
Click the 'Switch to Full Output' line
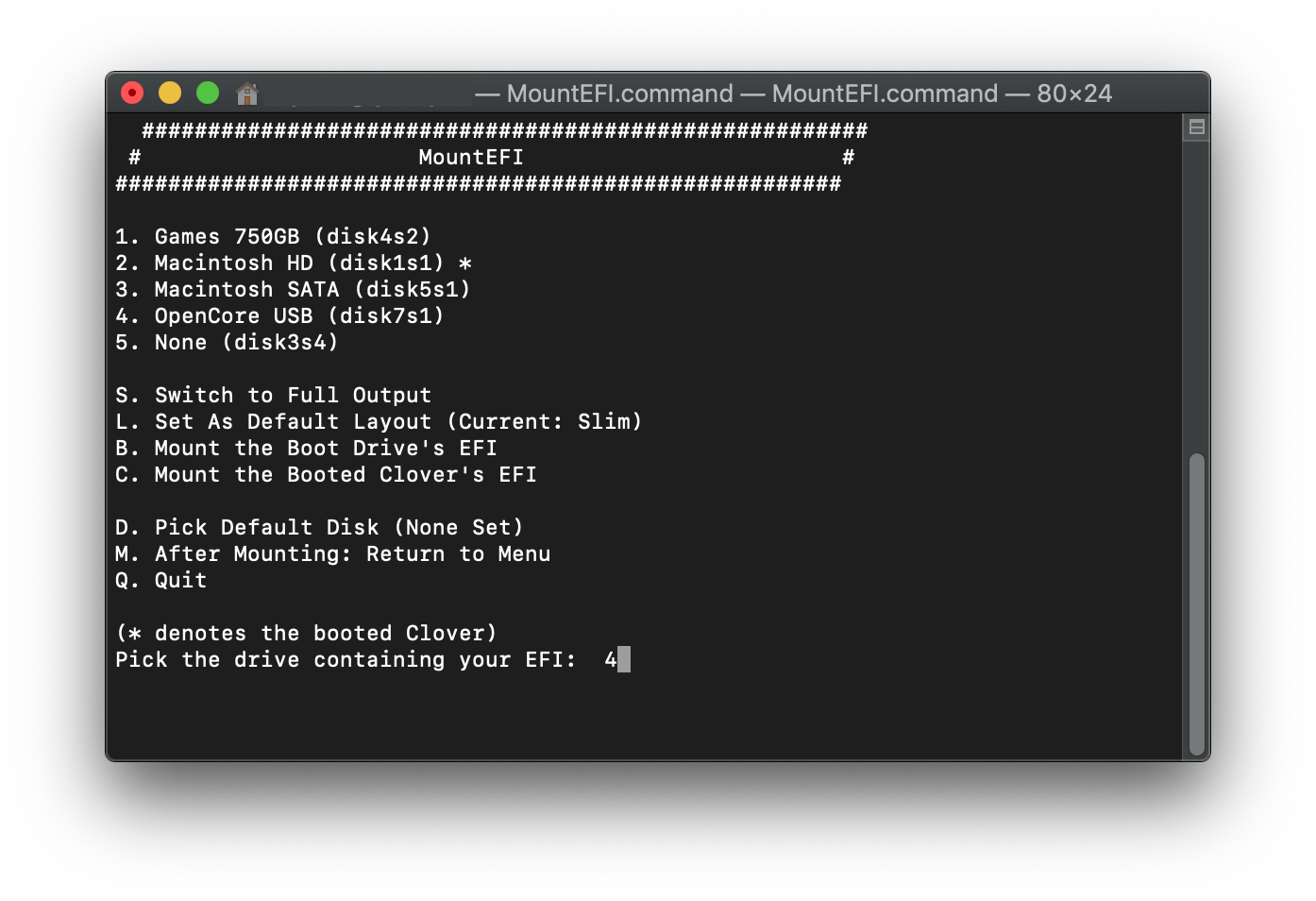pos(273,395)
